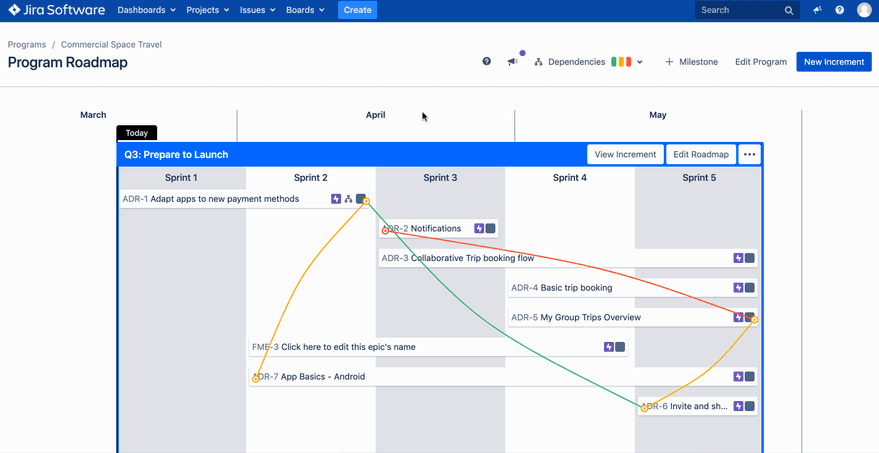Select the Sprint 5 column header
879x453 pixels.
(699, 178)
